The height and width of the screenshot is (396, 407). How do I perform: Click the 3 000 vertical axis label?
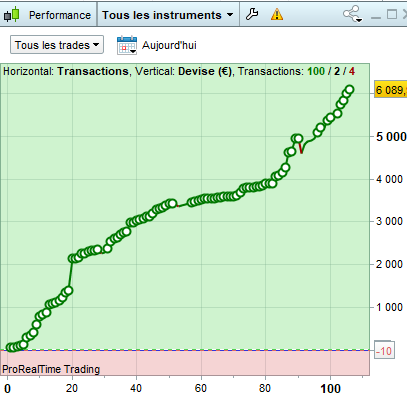click(x=389, y=221)
